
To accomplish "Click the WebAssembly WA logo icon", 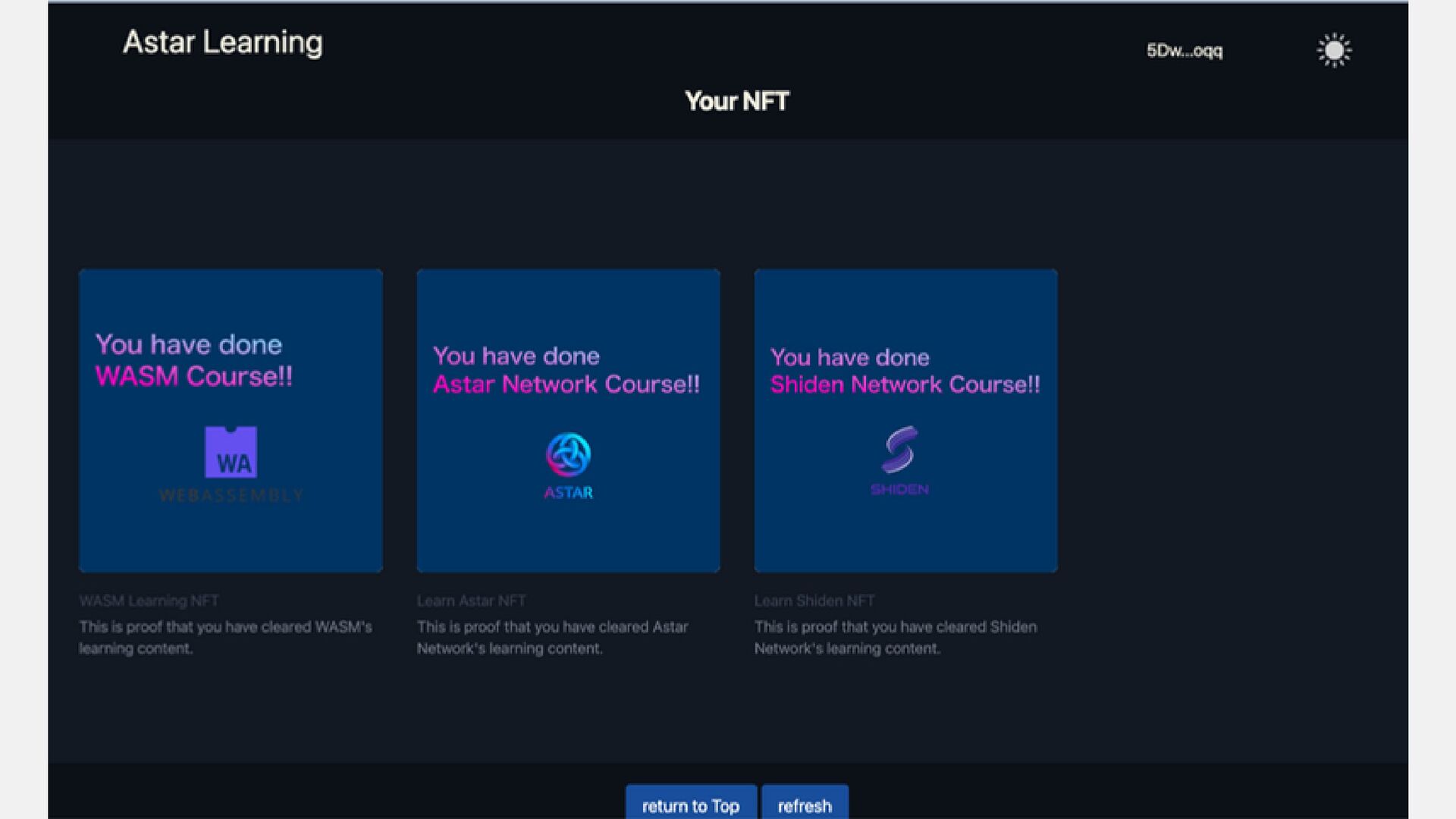I will (x=231, y=452).
